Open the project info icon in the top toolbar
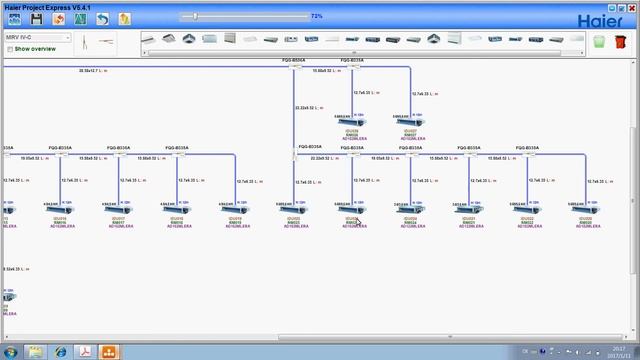This screenshot has height=360, width=640. pos(15,19)
